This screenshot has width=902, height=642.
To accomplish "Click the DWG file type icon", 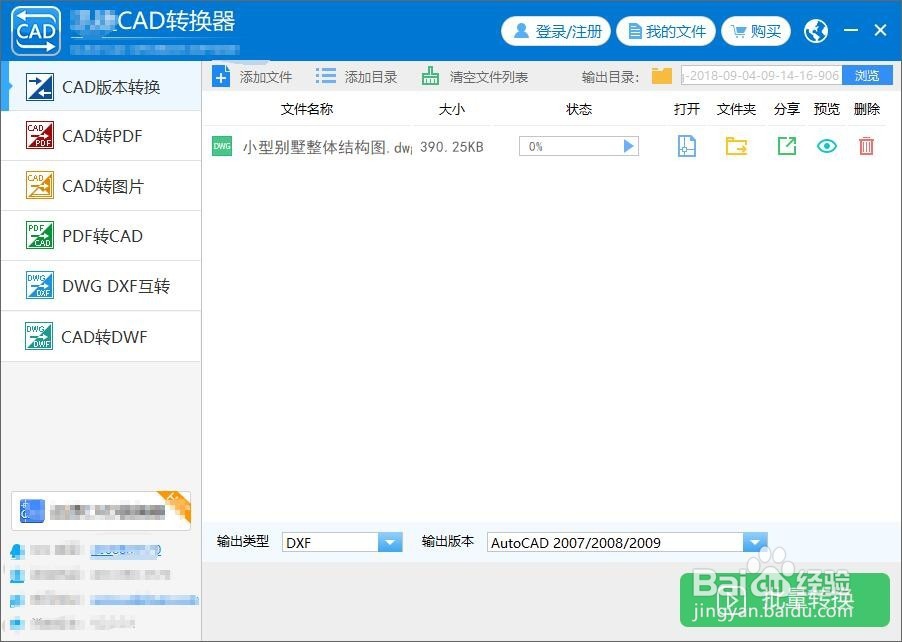I will click(x=222, y=146).
